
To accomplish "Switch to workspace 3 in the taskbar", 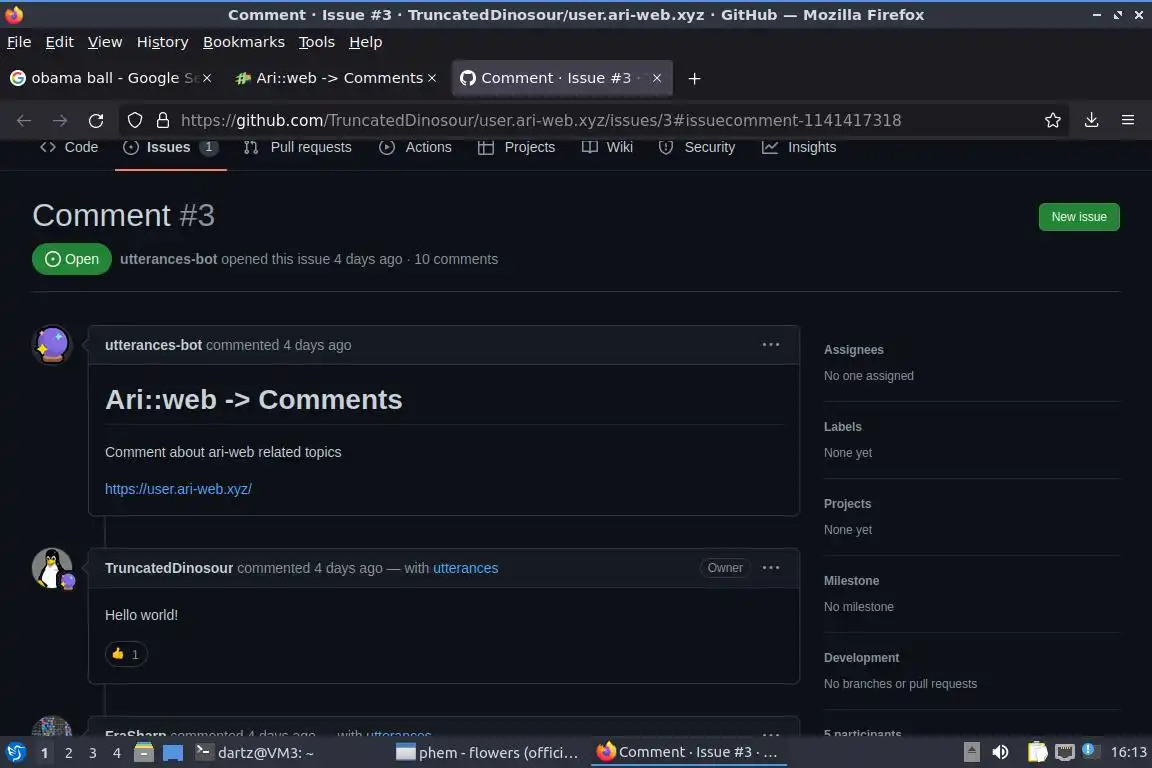I will (93, 753).
